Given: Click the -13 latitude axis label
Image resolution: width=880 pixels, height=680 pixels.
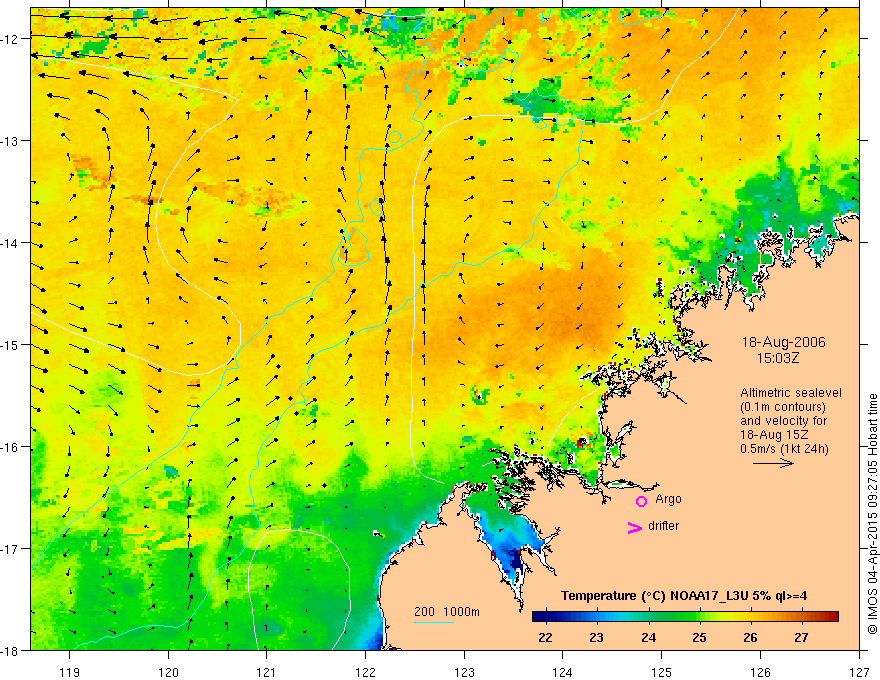Looking at the screenshot, I should (11, 140).
